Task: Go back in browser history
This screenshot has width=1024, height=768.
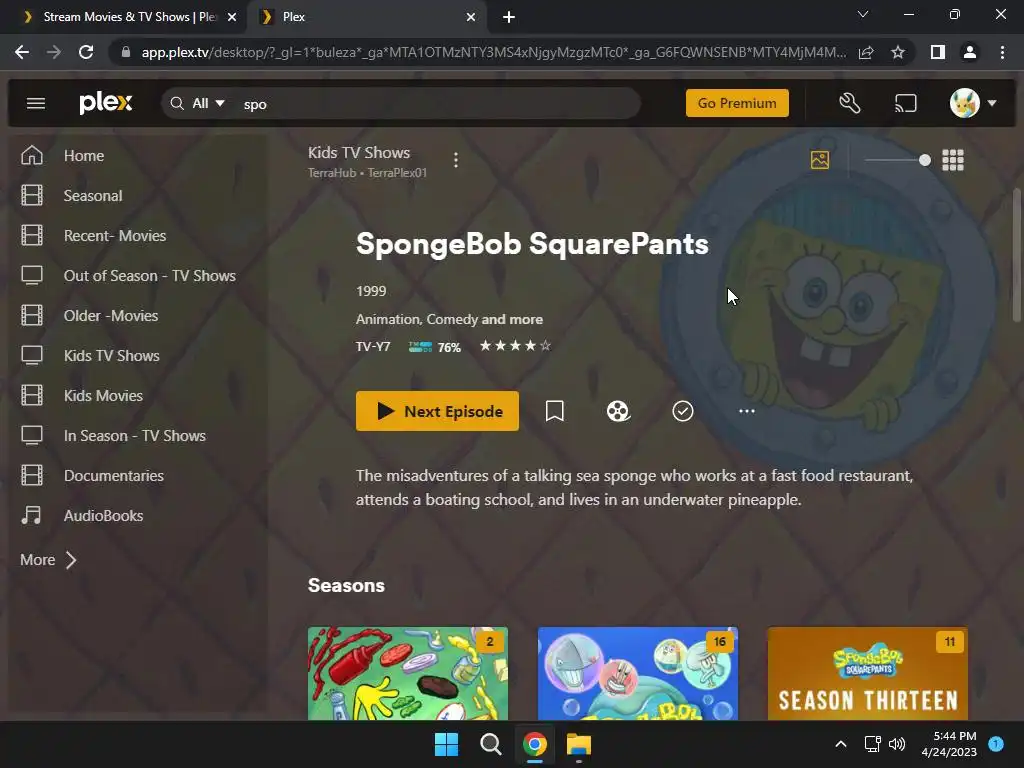Action: click(x=22, y=52)
